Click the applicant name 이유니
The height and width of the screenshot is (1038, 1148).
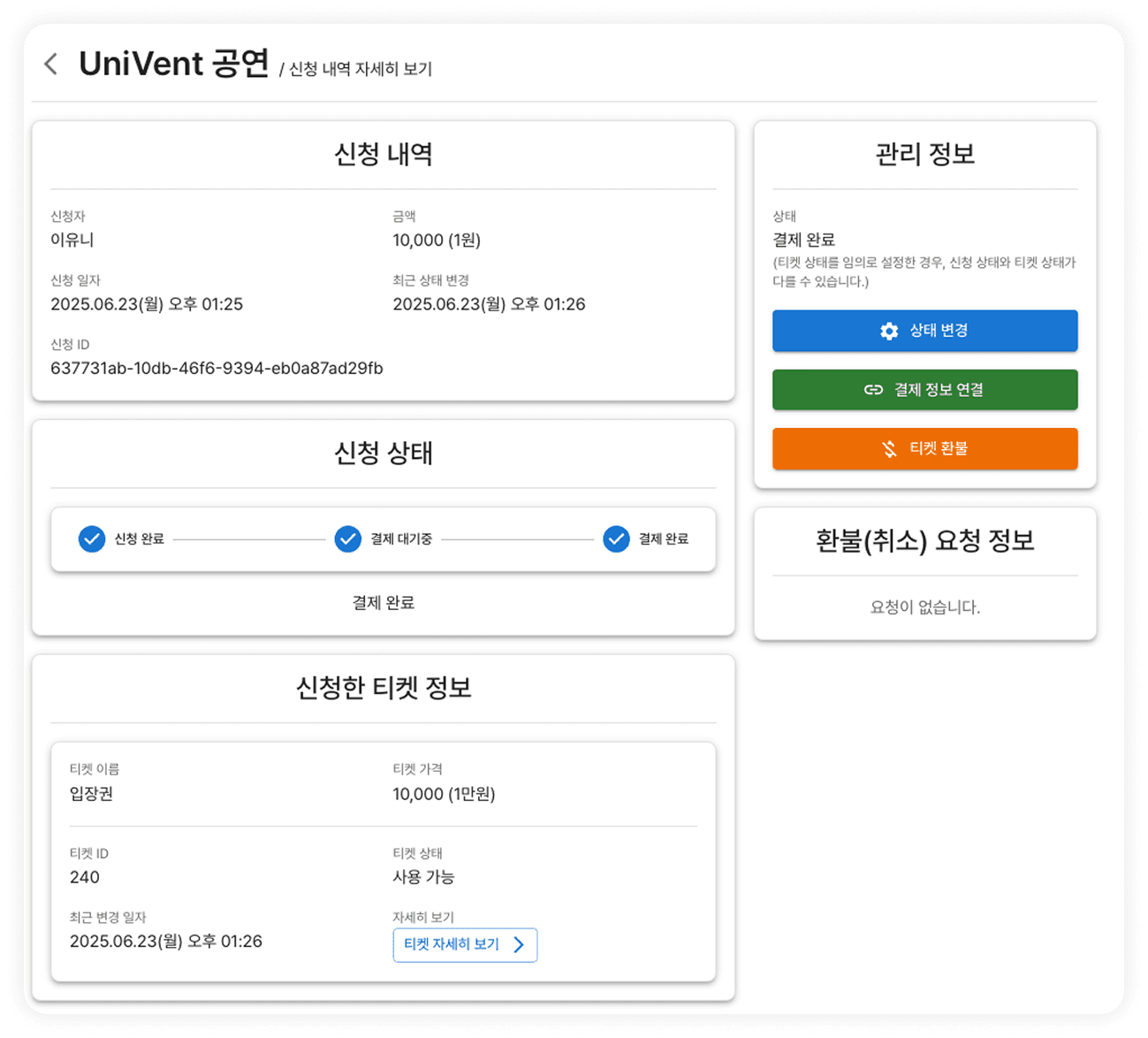pos(72,240)
